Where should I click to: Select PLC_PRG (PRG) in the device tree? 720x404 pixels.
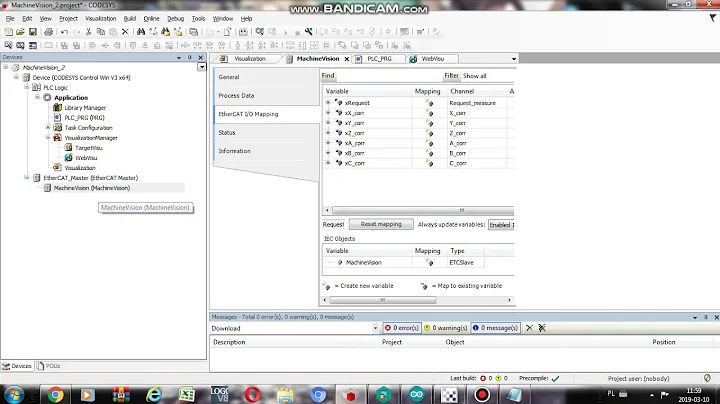coord(84,118)
